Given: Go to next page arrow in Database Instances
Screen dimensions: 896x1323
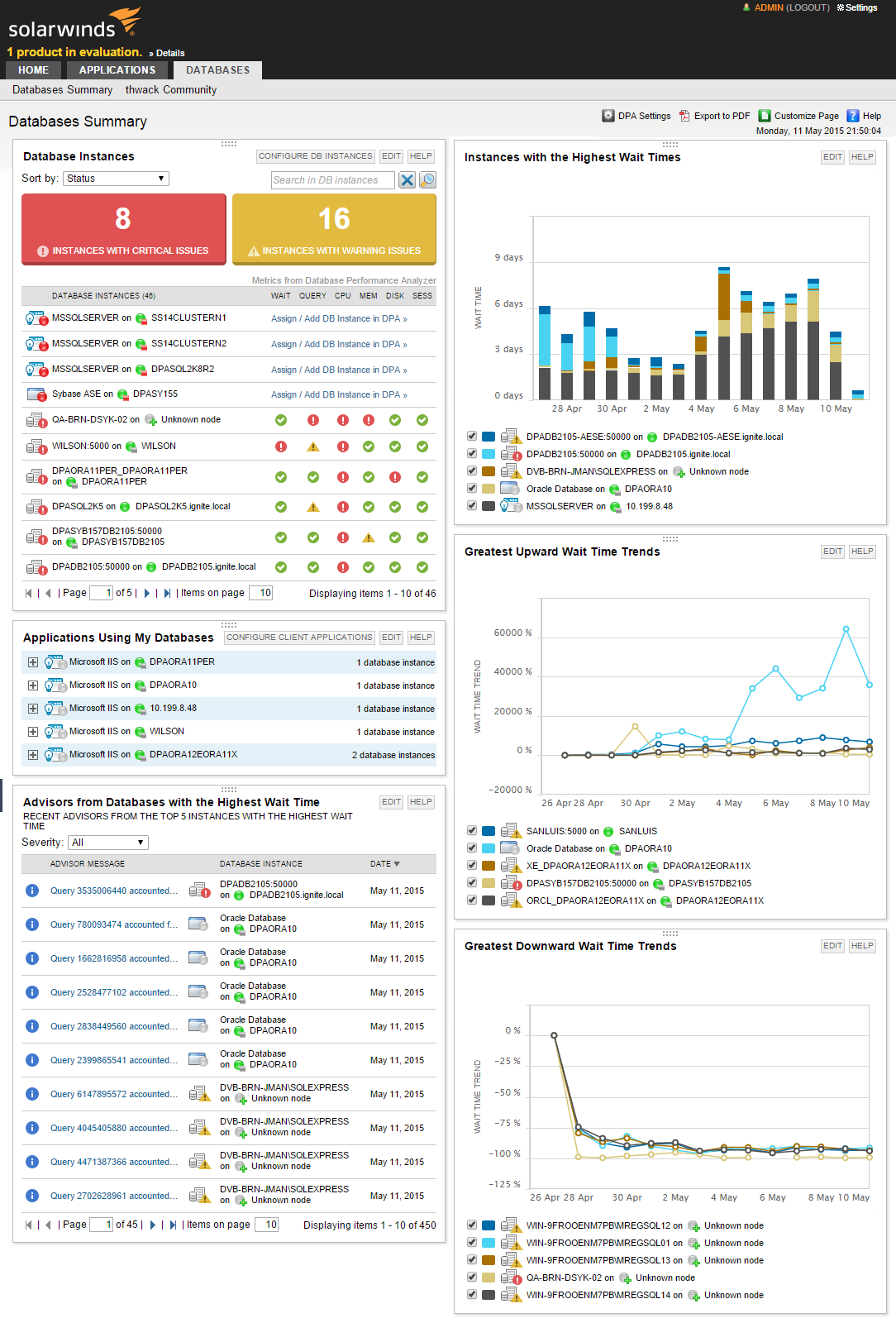Looking at the screenshot, I should 147,593.
